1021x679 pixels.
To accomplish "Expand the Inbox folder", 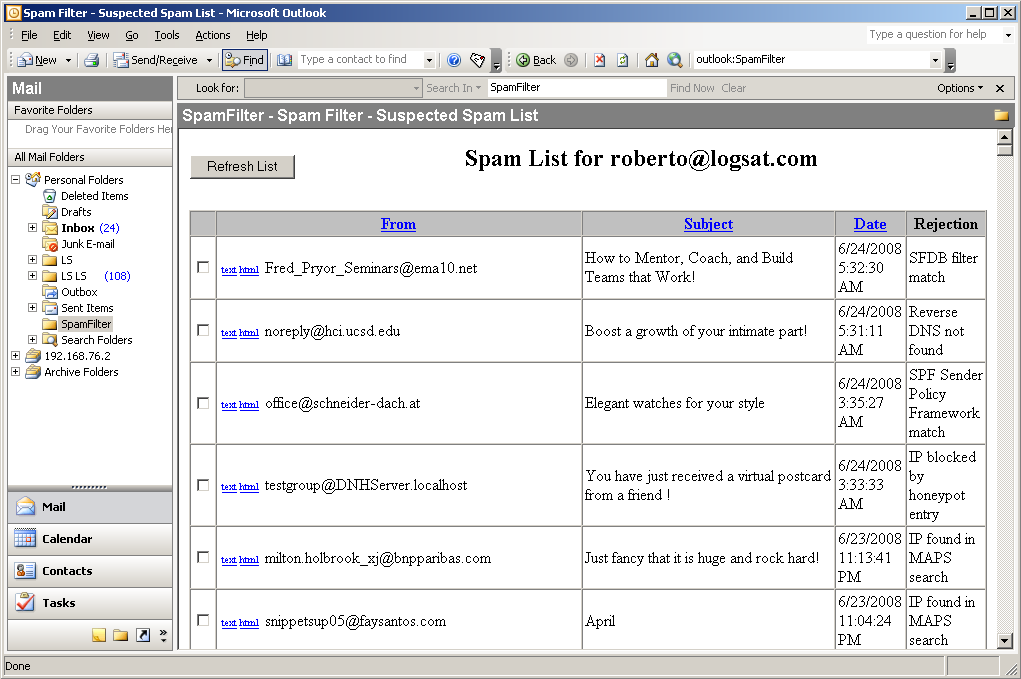I will click(x=32, y=227).
